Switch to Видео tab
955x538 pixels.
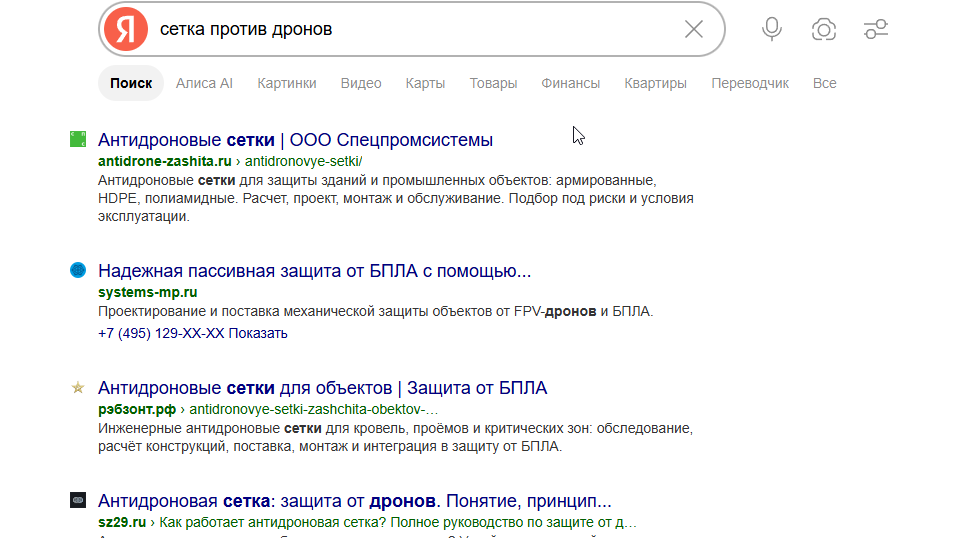(361, 83)
